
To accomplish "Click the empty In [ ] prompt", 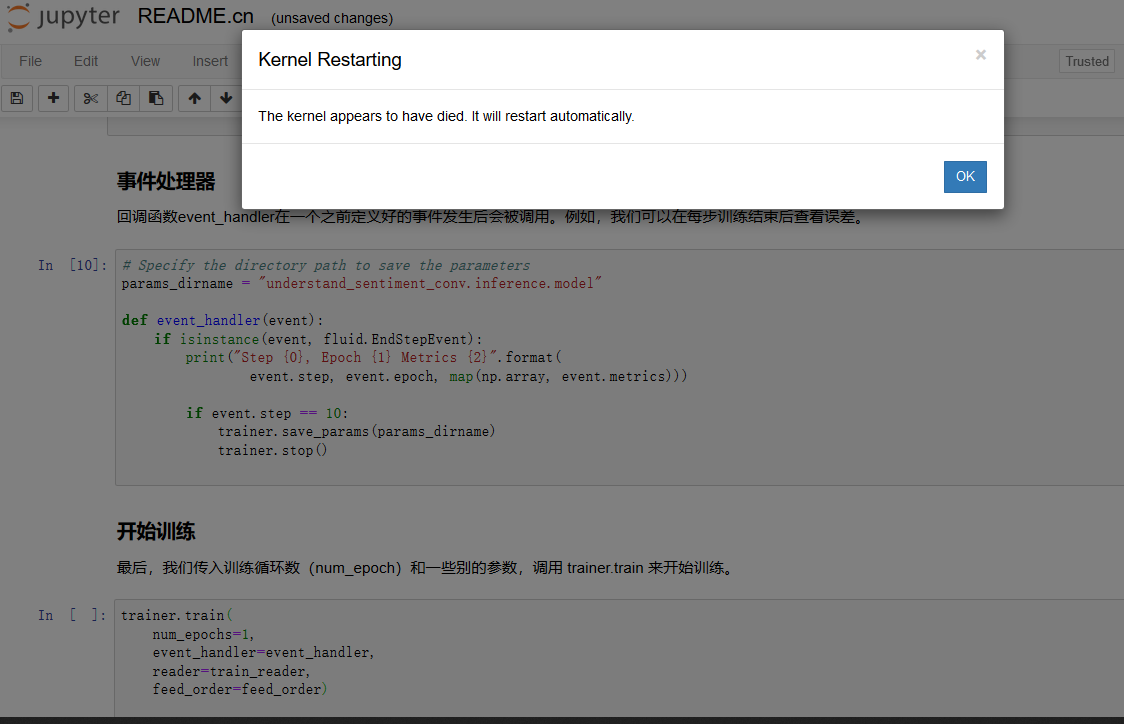I will coord(72,615).
